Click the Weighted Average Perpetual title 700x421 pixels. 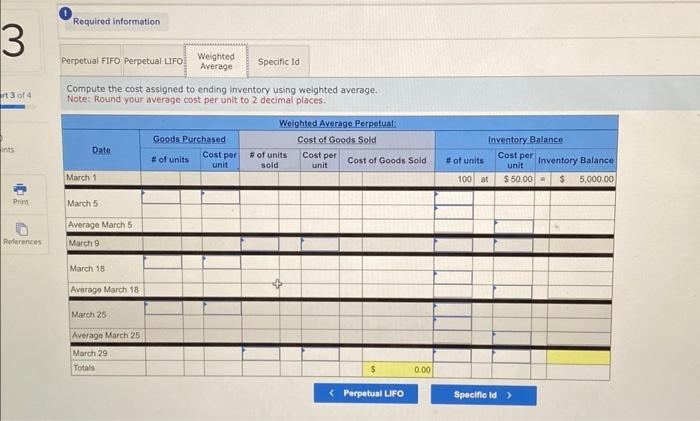pyautogui.click(x=338, y=123)
